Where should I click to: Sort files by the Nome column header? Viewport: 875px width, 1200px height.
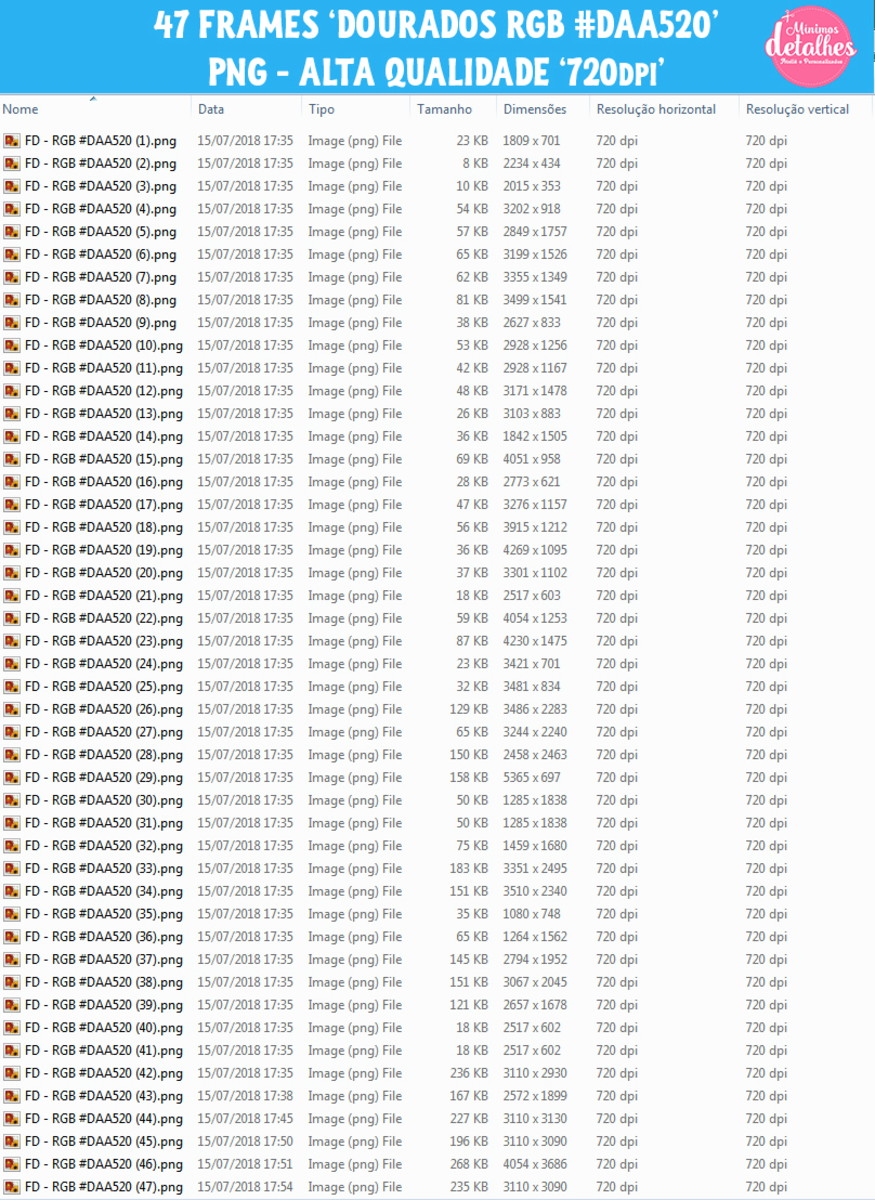click(x=20, y=110)
